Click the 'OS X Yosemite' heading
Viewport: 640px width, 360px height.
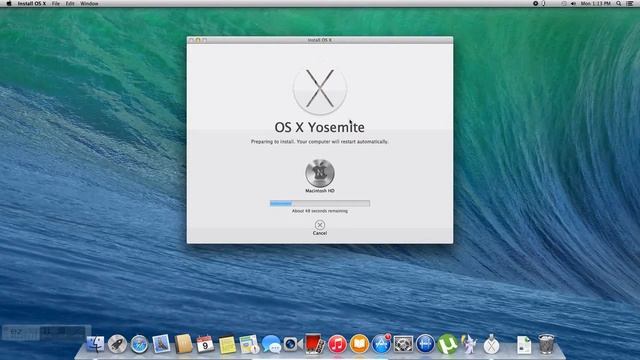click(x=320, y=127)
